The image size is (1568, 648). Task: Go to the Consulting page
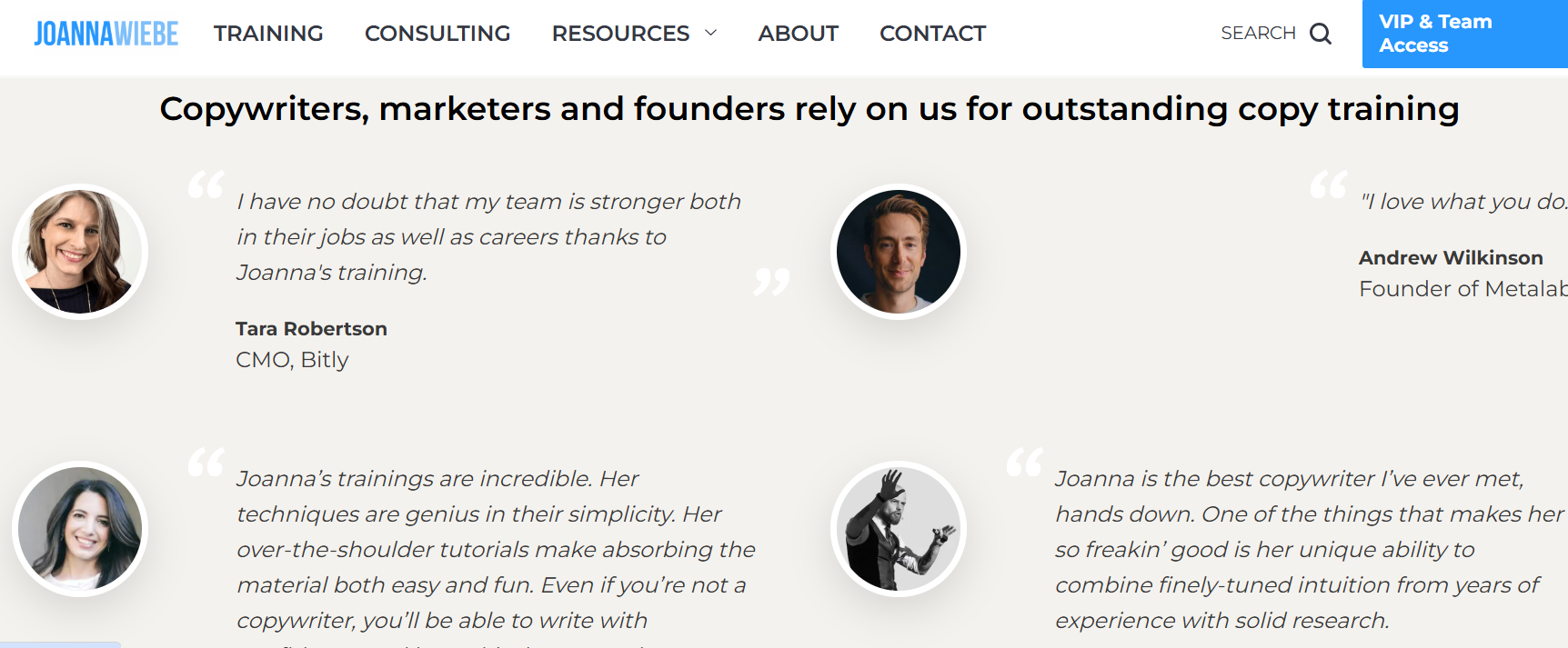coord(437,34)
